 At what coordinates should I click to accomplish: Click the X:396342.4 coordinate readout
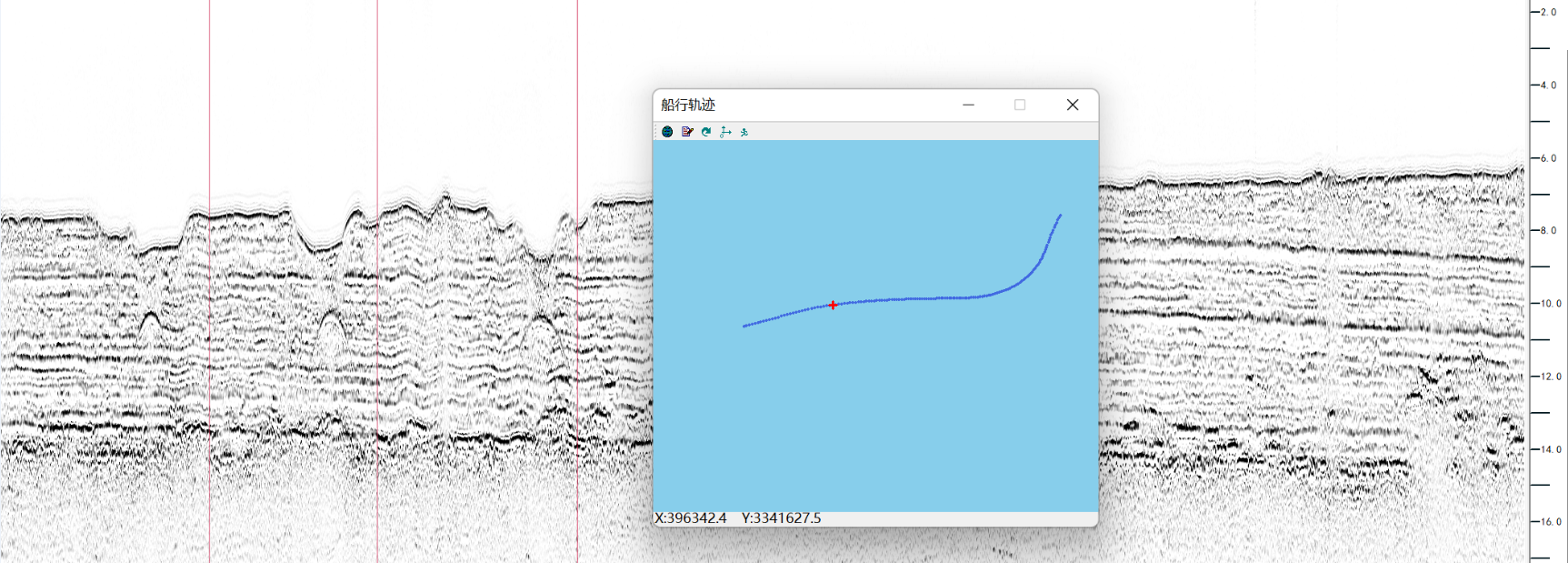pos(691,518)
